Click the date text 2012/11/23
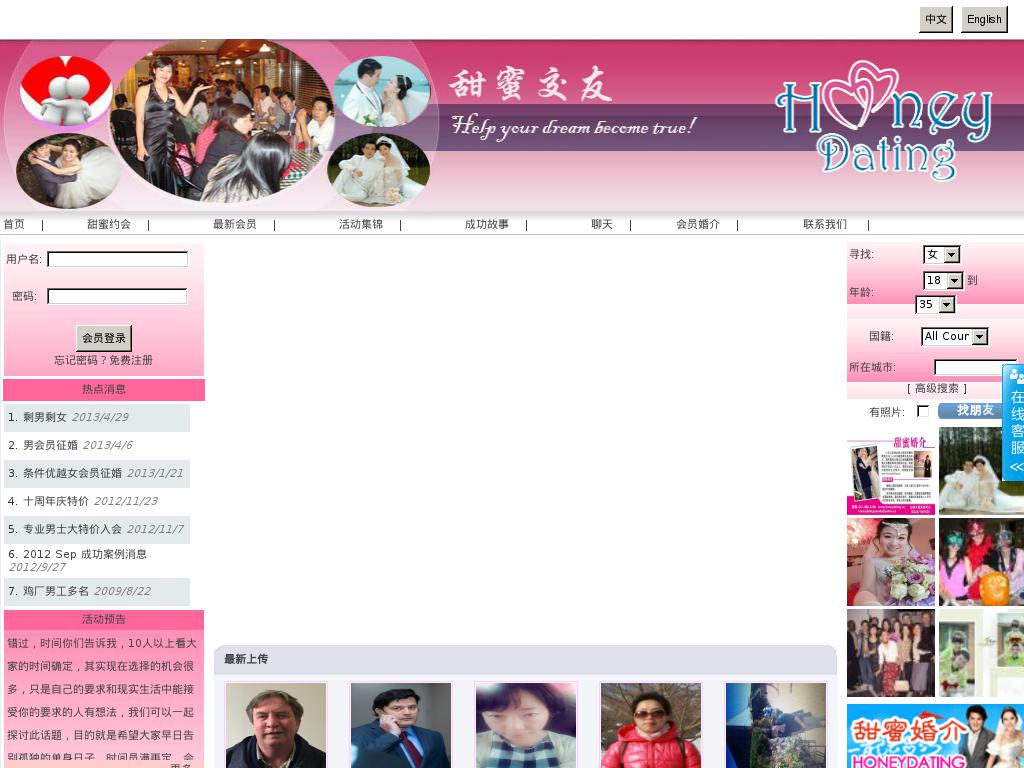Image resolution: width=1024 pixels, height=768 pixels. [125, 501]
